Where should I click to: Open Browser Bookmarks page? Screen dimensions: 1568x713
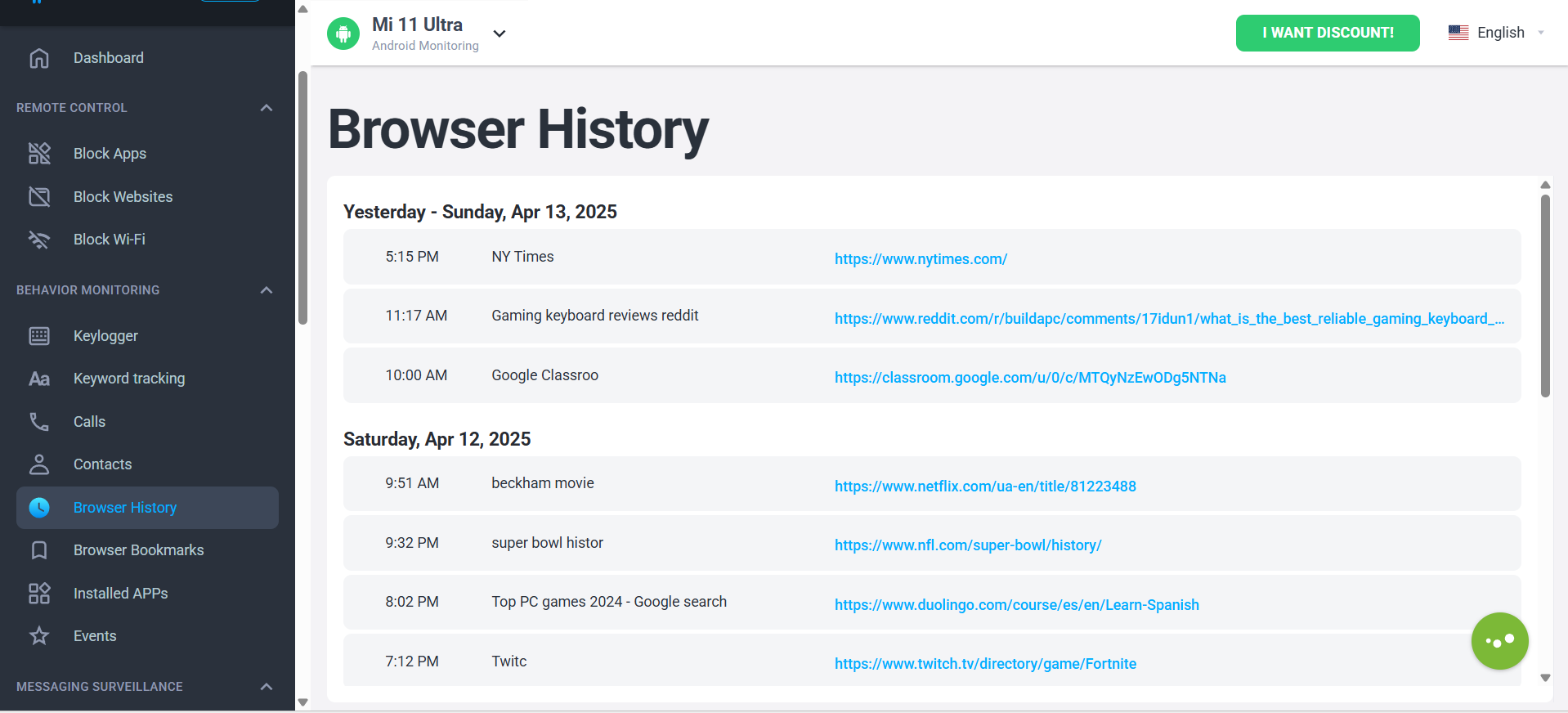pyautogui.click(x=139, y=550)
